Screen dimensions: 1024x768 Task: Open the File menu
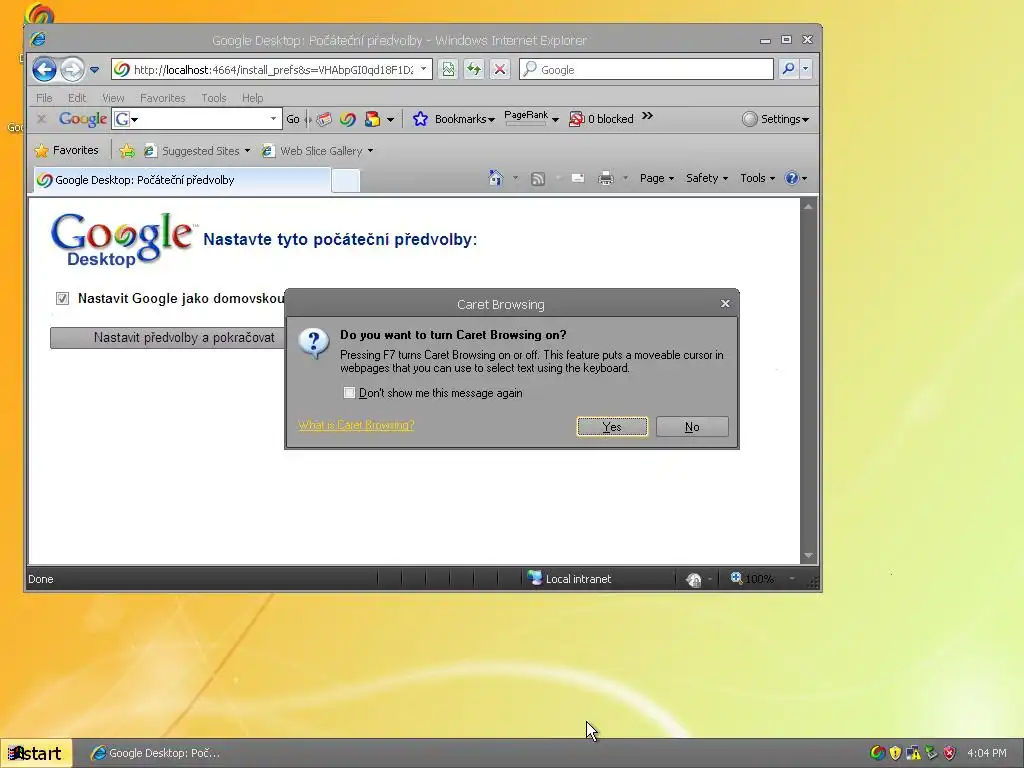[x=44, y=98]
